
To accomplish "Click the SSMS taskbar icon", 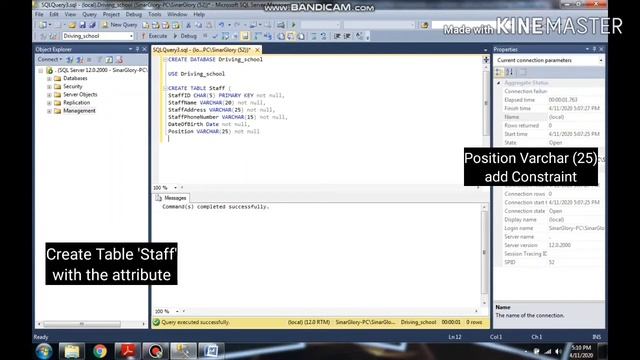I will pos(183,351).
